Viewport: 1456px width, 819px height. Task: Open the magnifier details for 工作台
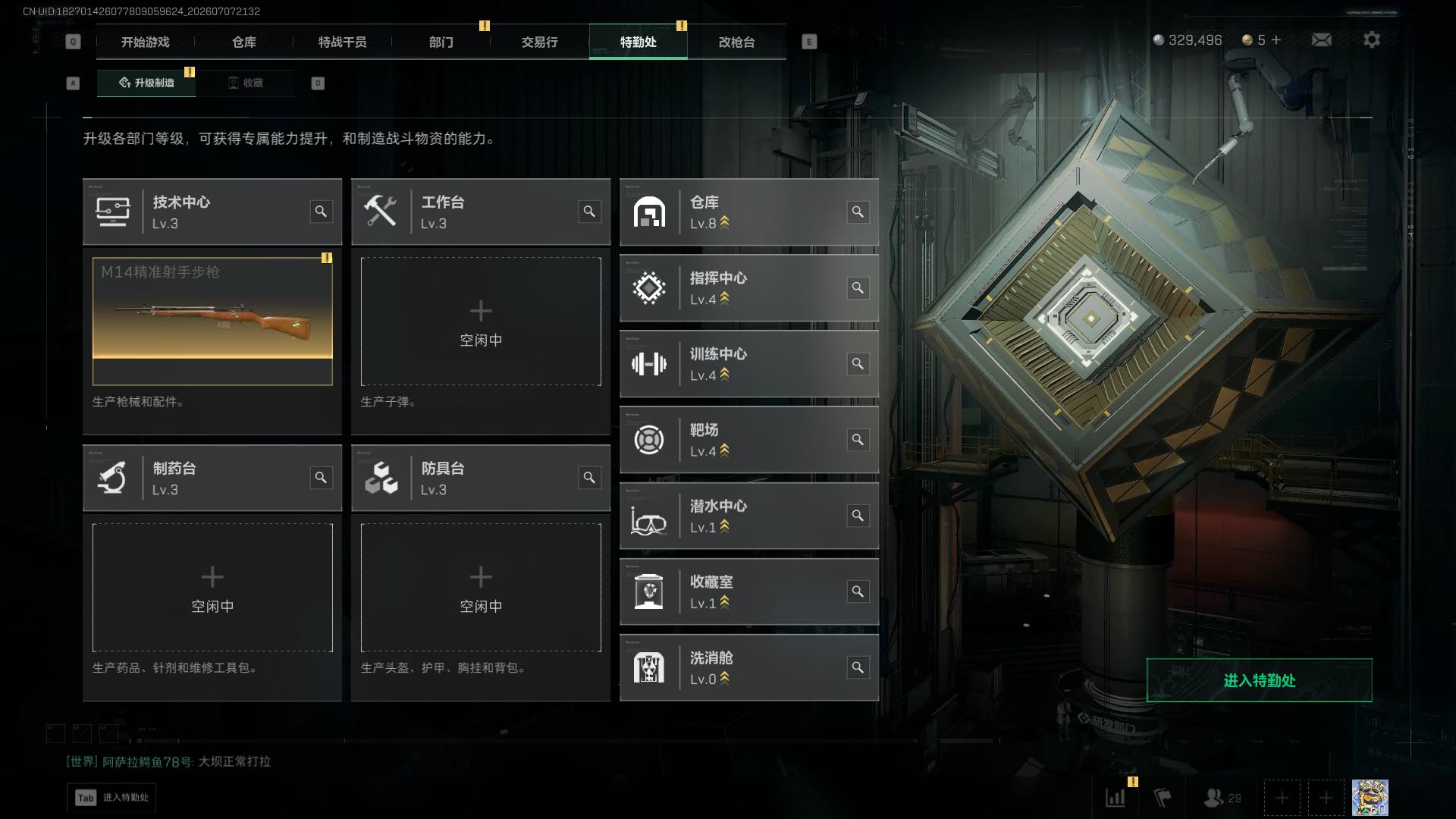click(x=589, y=212)
